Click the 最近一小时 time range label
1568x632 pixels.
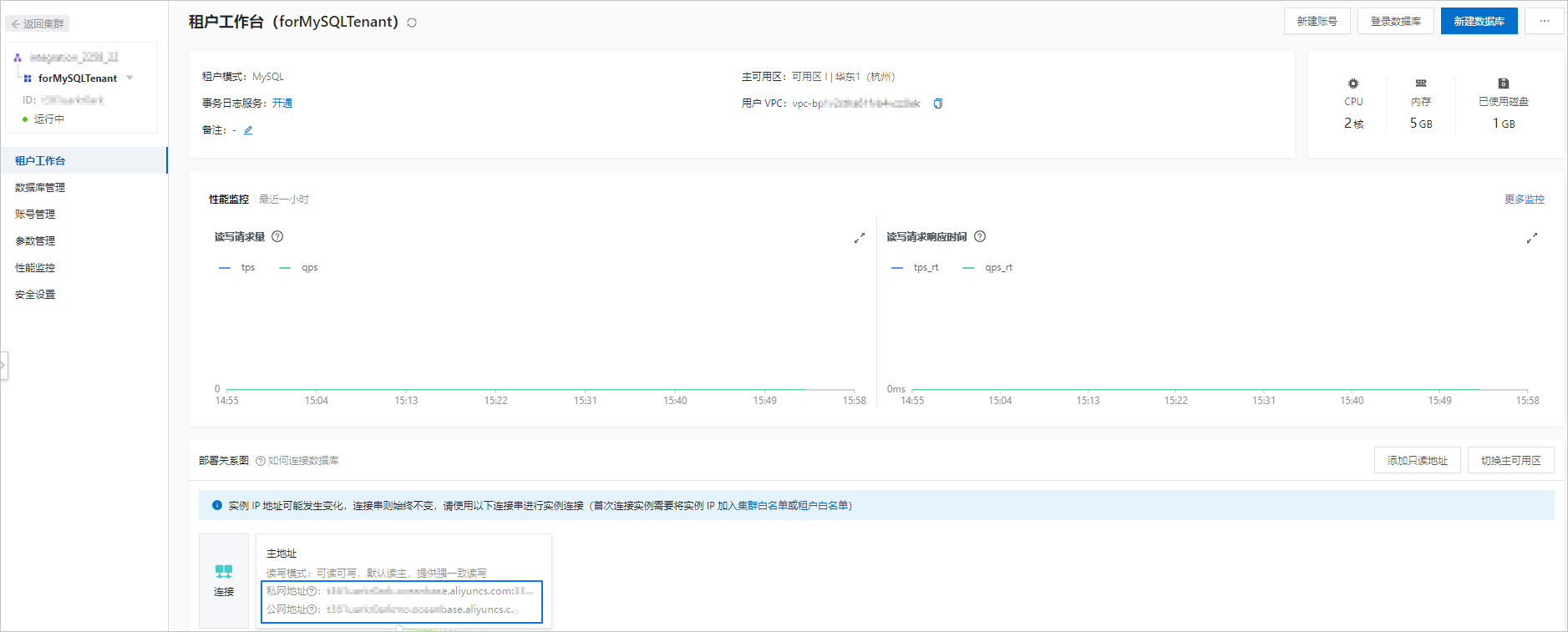[284, 200]
